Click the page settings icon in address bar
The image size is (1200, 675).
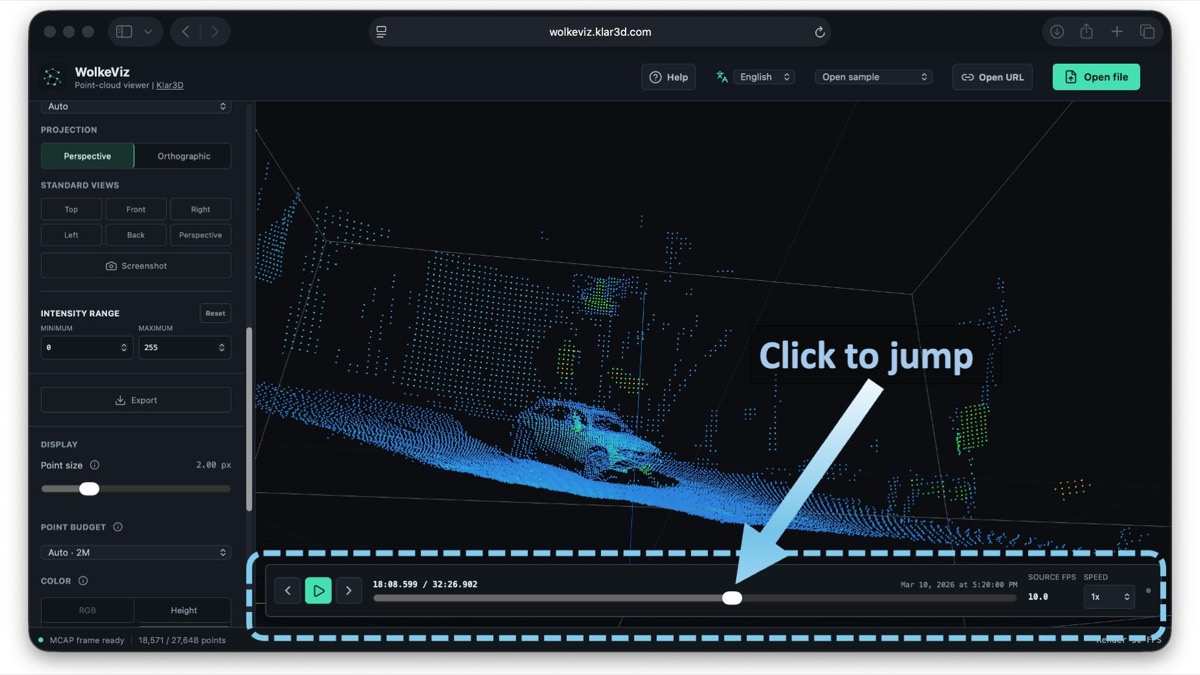(x=381, y=32)
